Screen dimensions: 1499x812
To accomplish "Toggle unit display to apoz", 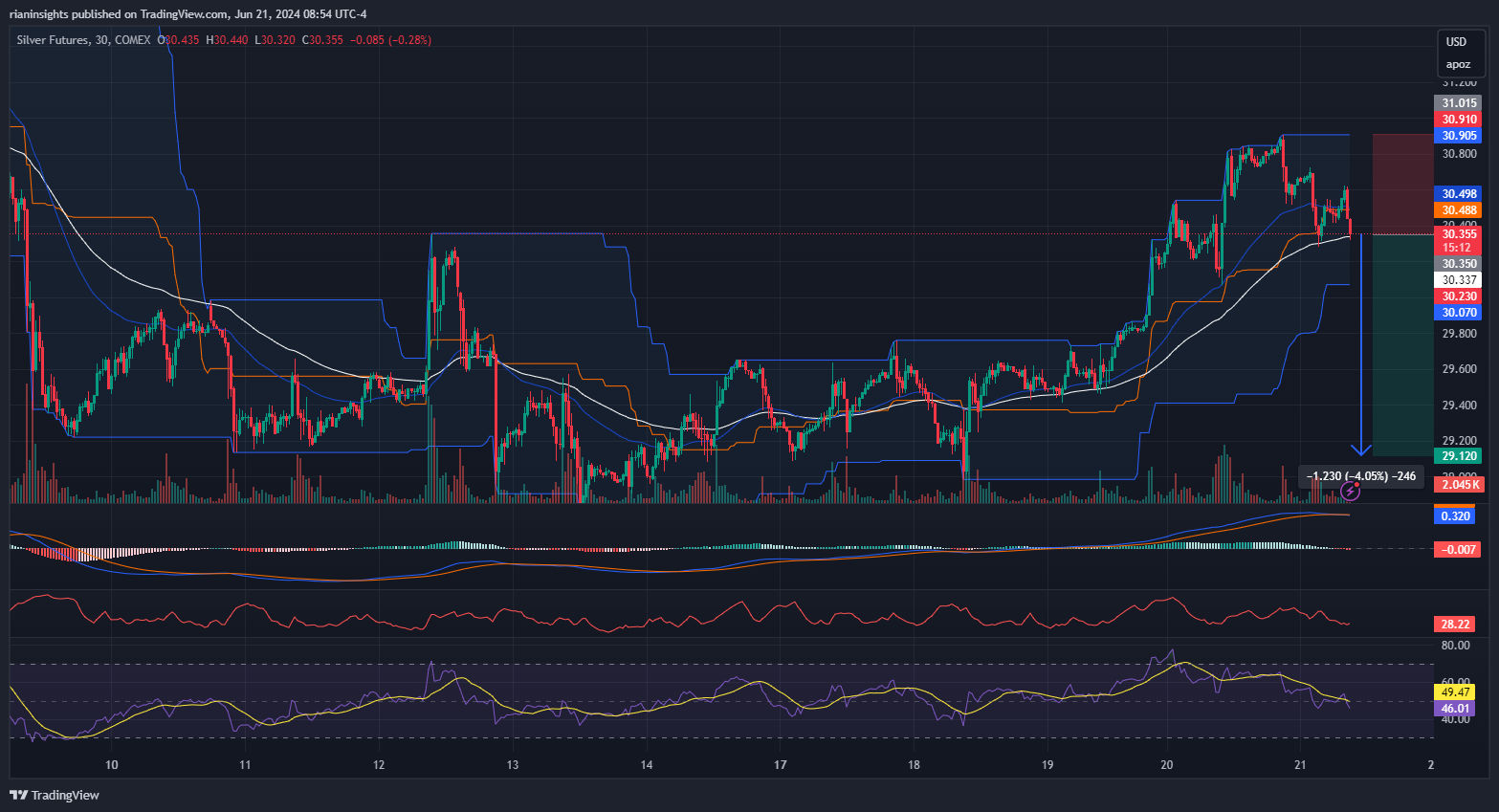I will (x=1460, y=64).
